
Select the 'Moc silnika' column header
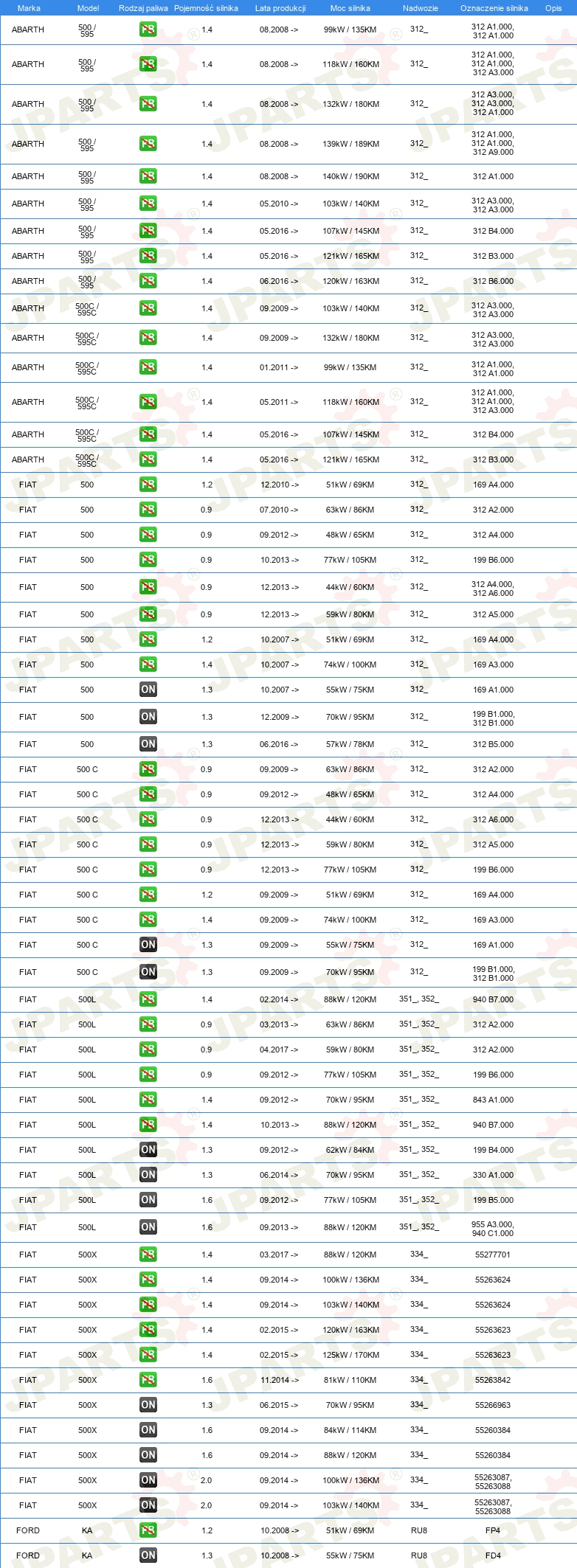350,8
